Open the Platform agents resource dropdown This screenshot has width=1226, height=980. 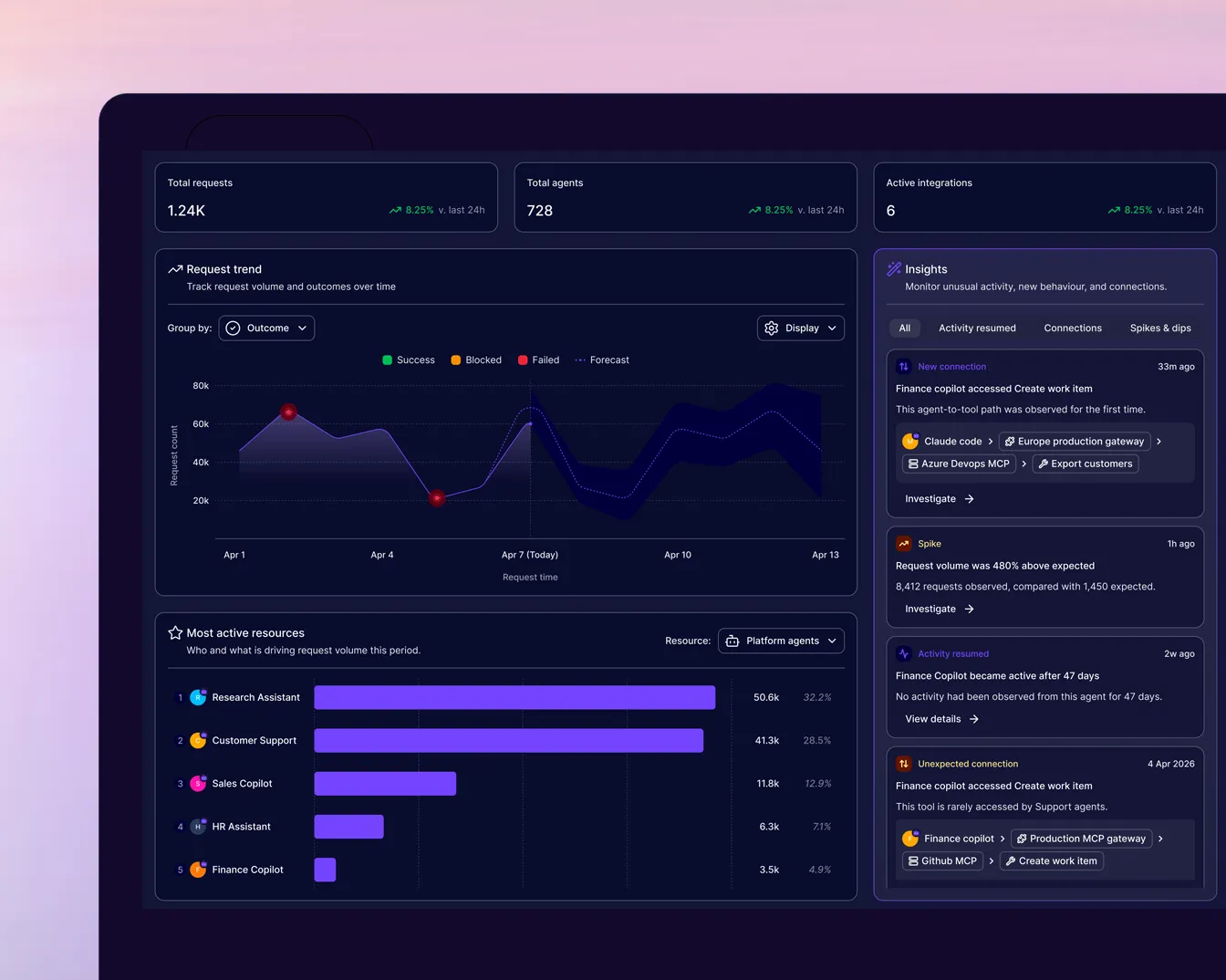pyautogui.click(x=781, y=641)
